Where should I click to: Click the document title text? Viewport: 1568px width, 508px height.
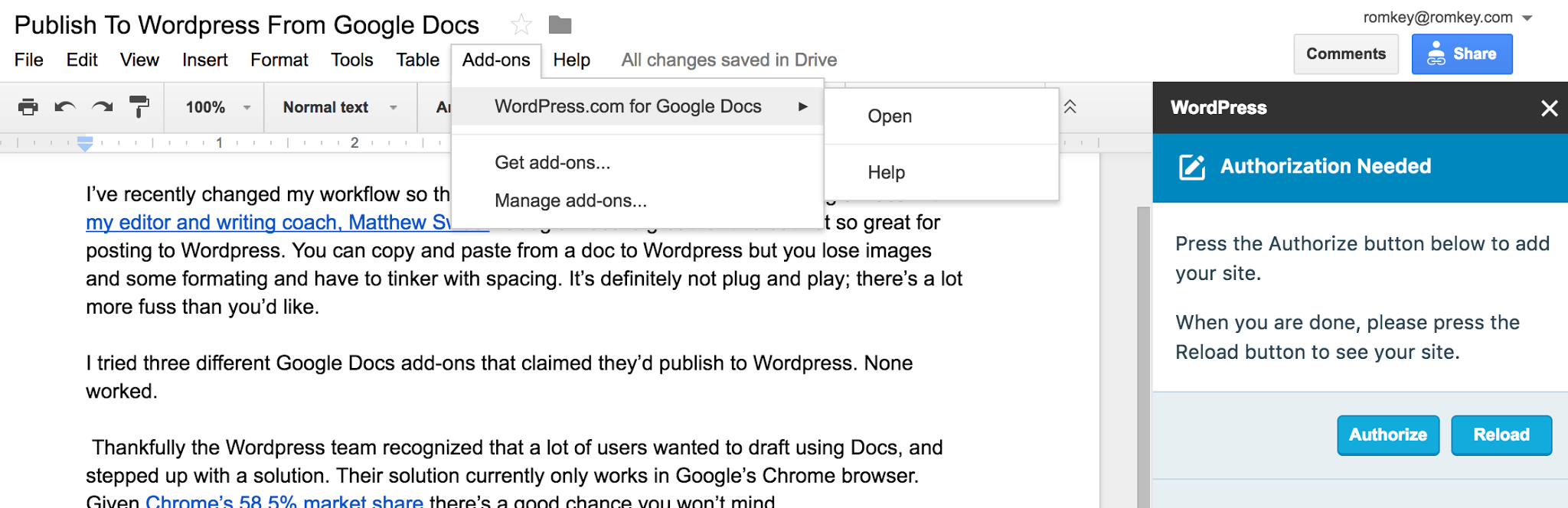pyautogui.click(x=247, y=25)
